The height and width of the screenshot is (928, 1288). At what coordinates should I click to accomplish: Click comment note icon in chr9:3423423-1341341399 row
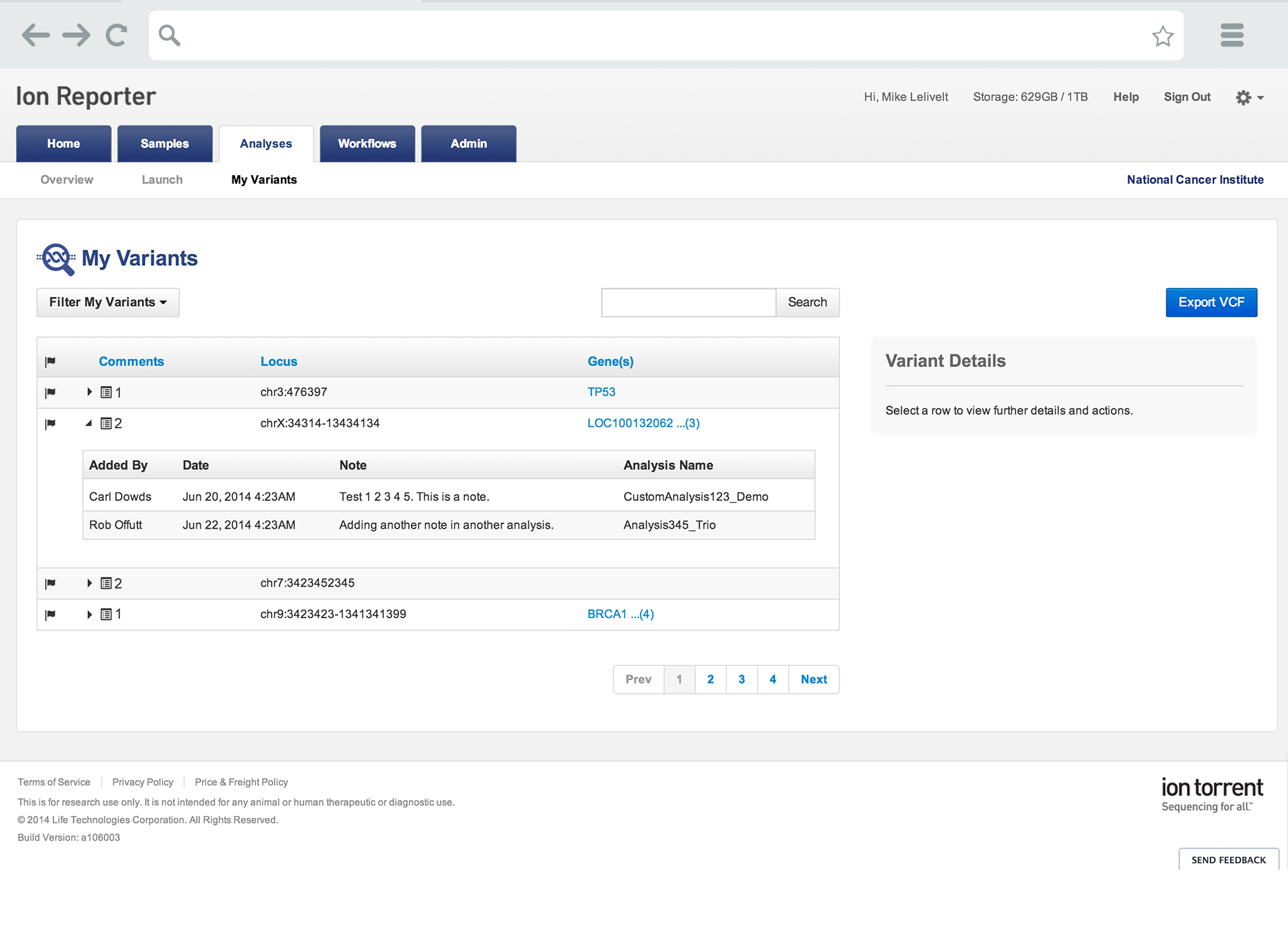pyautogui.click(x=106, y=615)
